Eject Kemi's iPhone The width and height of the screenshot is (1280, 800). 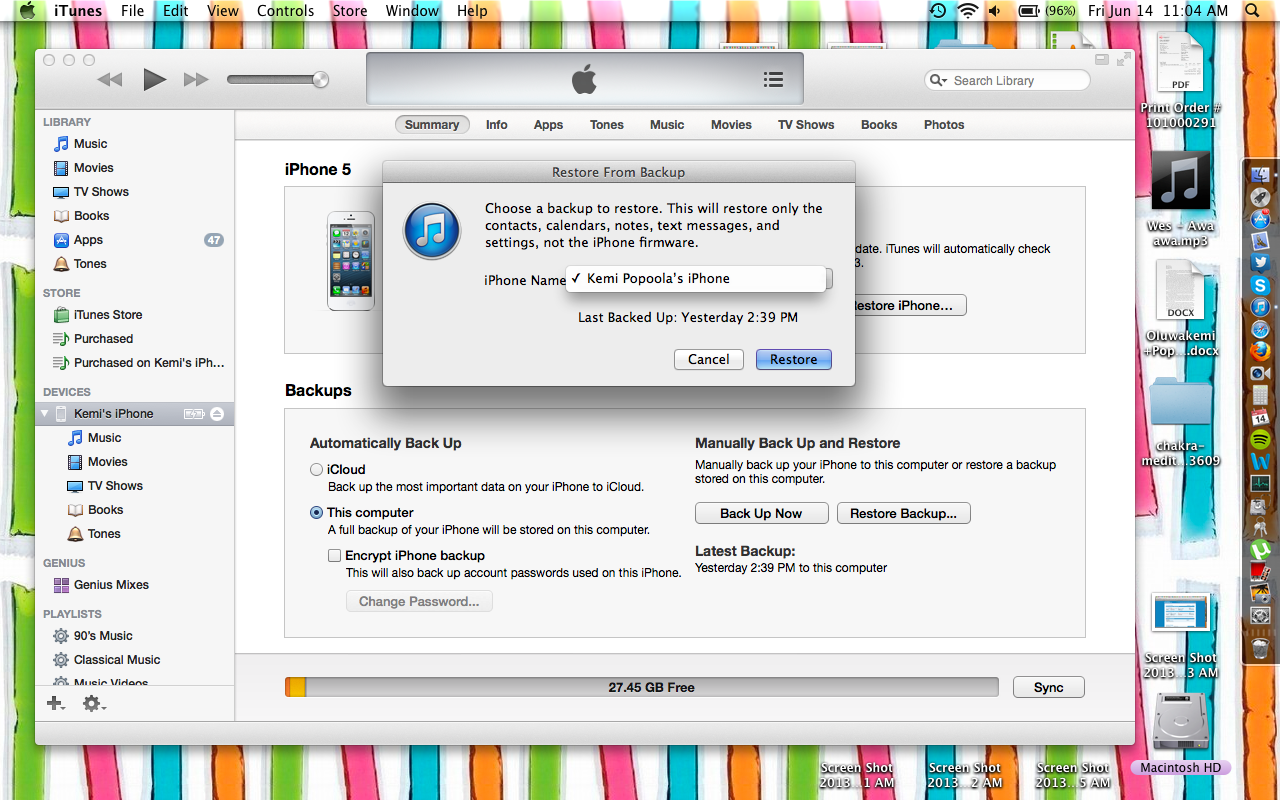[x=217, y=414]
